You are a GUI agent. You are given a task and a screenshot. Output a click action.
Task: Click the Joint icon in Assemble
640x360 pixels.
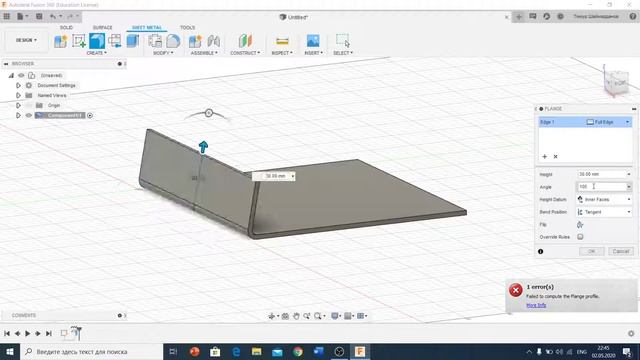213,41
